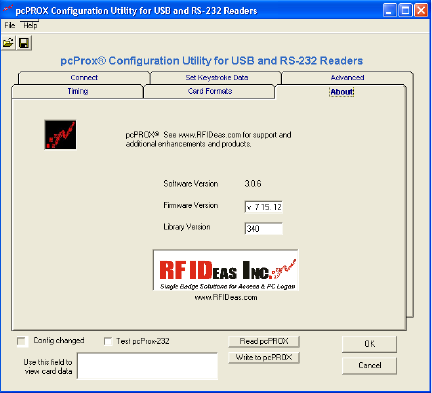Switch to the Set Keystroke Data tab
The height and width of the screenshot is (393, 432).
click(x=217, y=77)
